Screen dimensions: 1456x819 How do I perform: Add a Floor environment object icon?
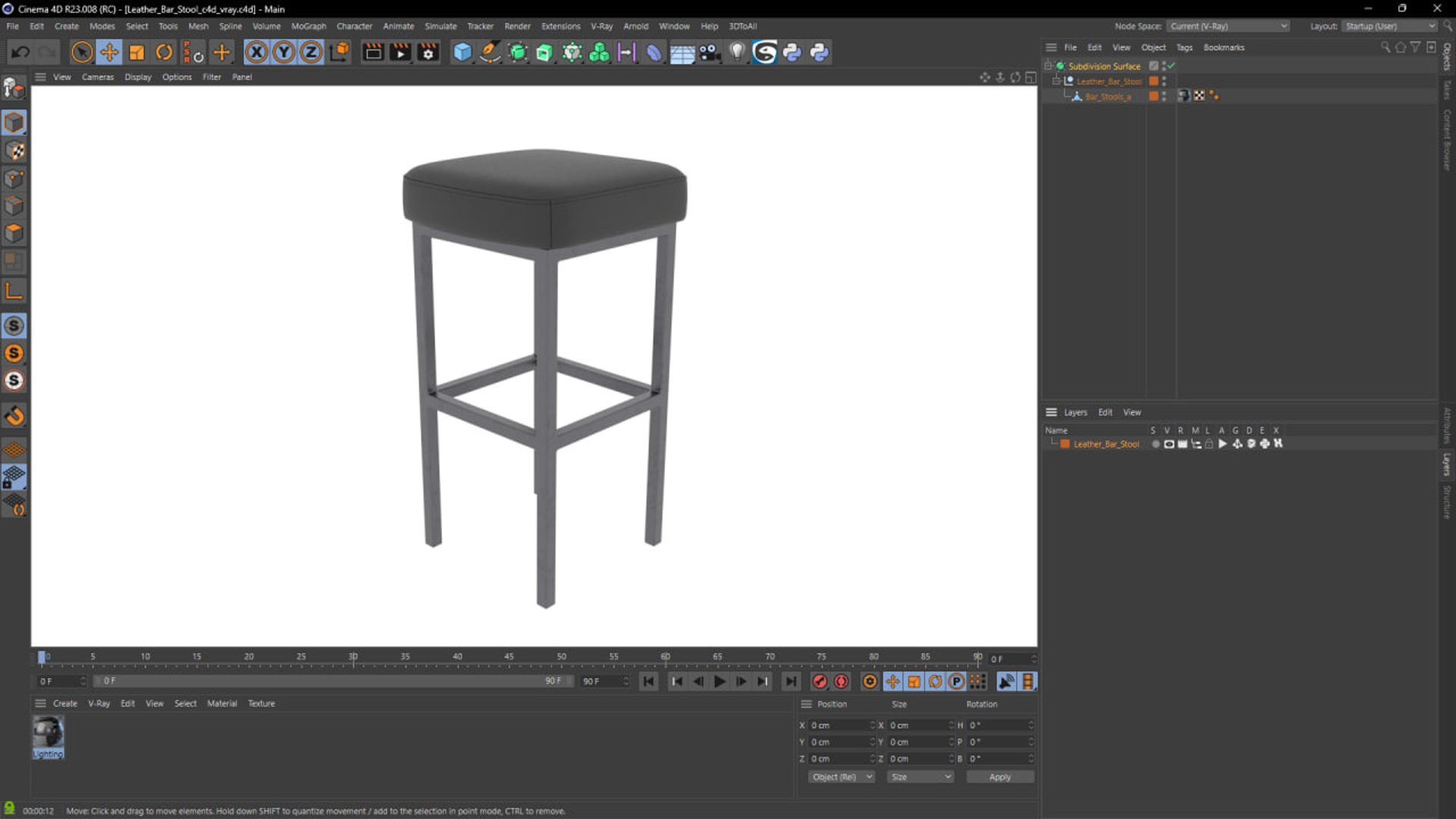(682, 52)
